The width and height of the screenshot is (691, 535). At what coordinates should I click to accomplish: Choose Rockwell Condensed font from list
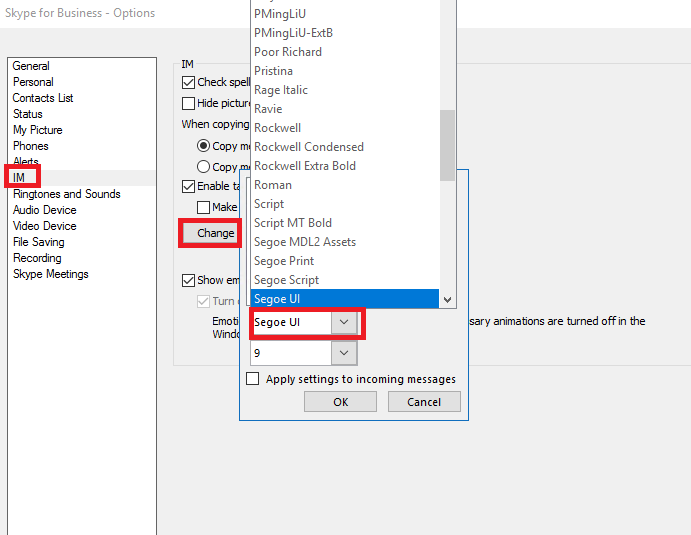click(x=345, y=147)
